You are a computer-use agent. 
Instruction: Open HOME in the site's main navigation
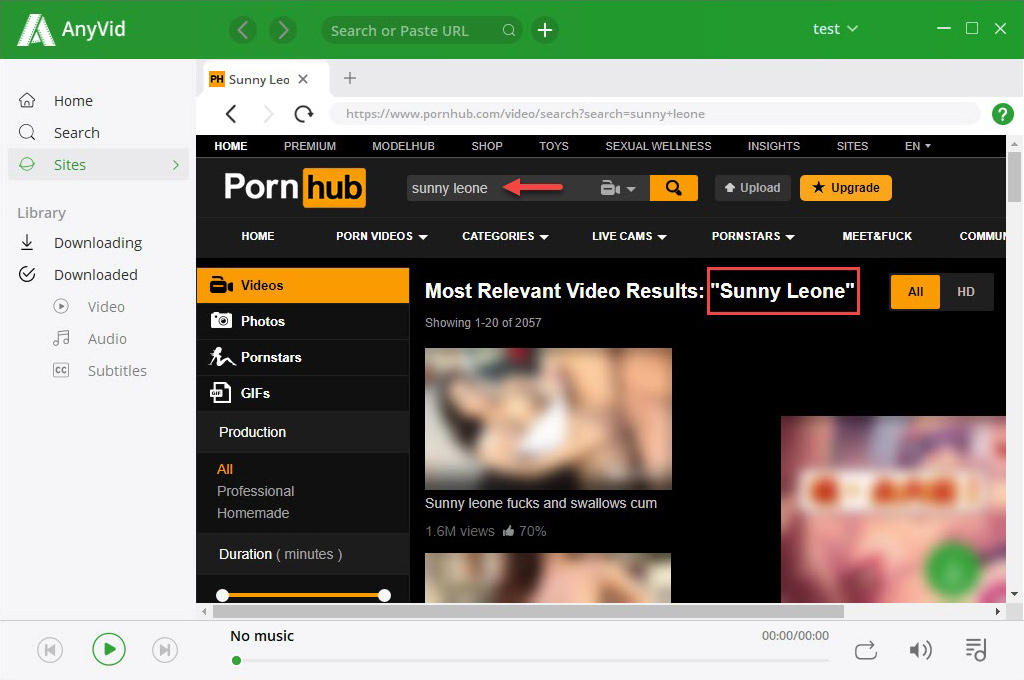click(x=258, y=236)
